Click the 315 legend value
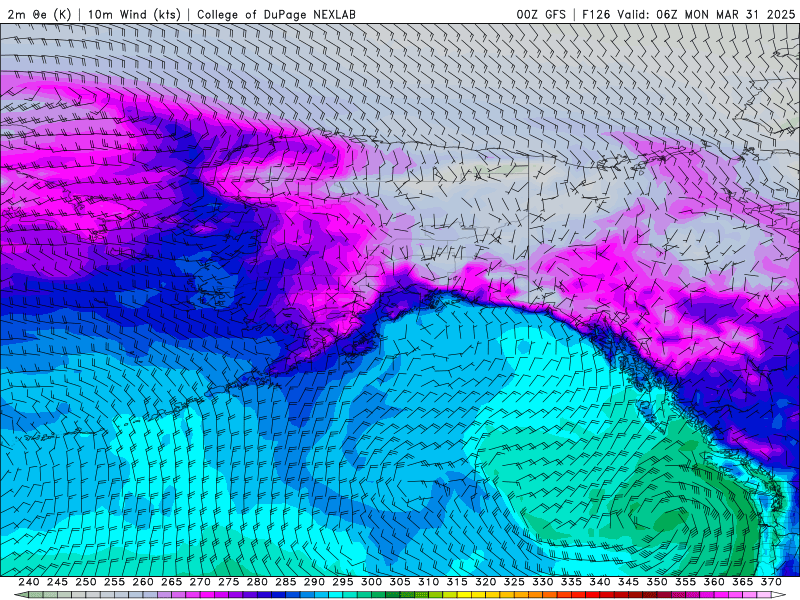800x600 pixels. coord(457,582)
